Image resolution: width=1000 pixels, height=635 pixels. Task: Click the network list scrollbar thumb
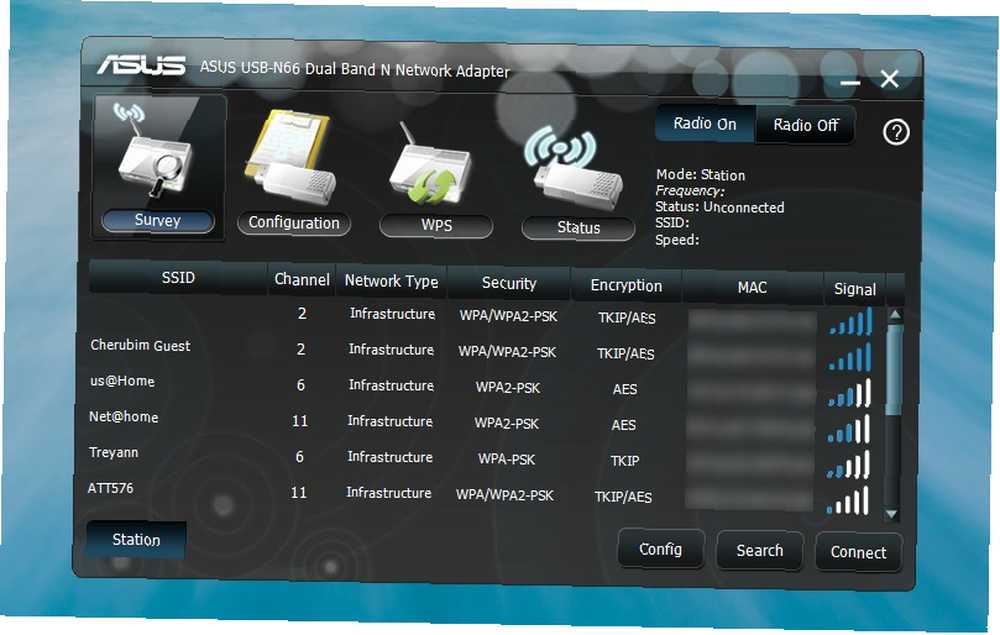click(894, 370)
